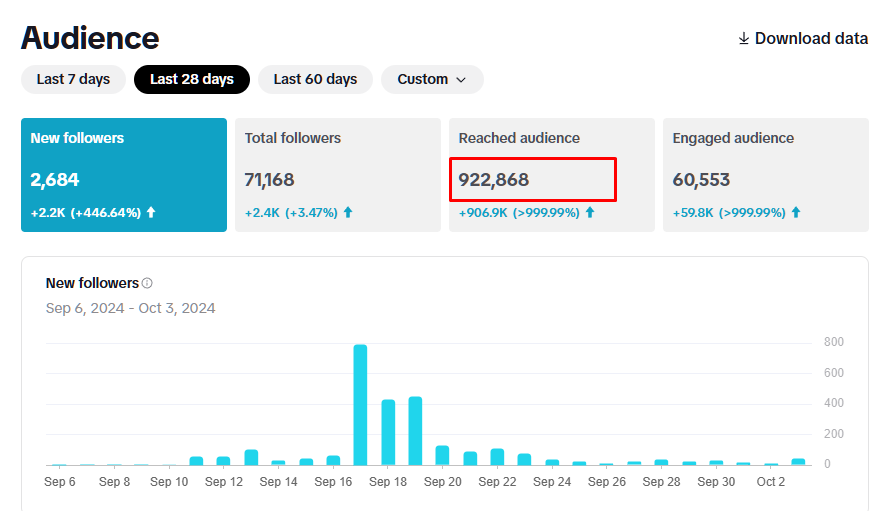Open the Total followers metric card

tap(337, 175)
